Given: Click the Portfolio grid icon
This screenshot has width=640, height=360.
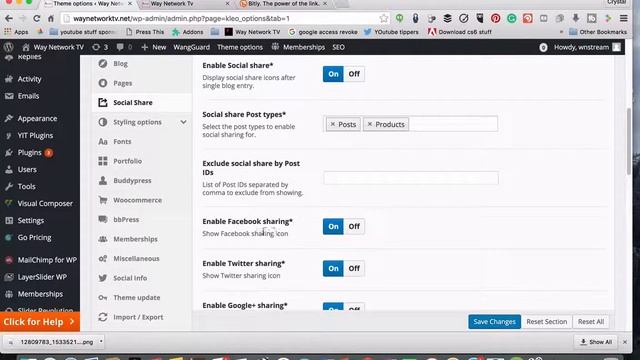Looking at the screenshot, I should click(x=103, y=161).
